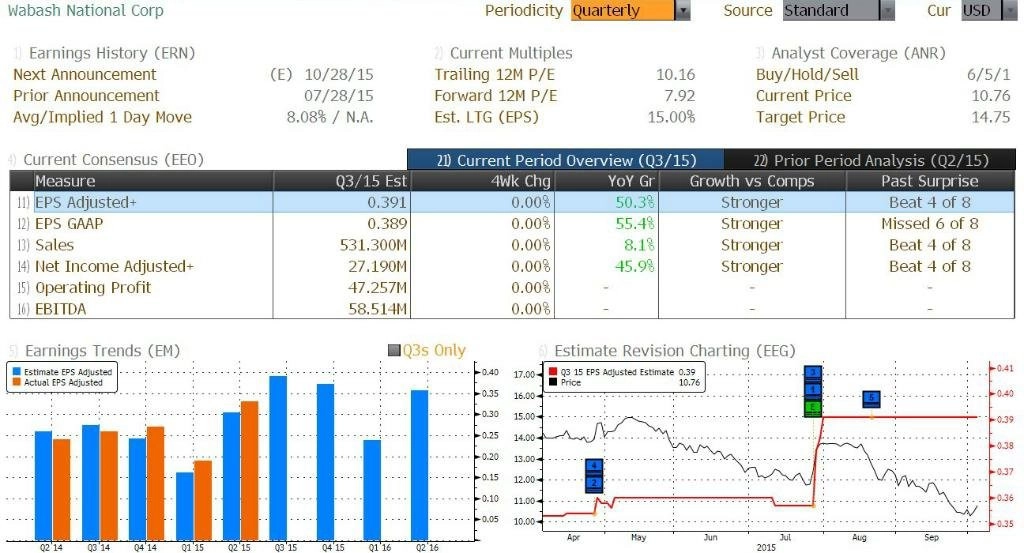Screen dimensions: 1024x553
Task: Click the blue marker 4 in April
Action: (x=594, y=467)
